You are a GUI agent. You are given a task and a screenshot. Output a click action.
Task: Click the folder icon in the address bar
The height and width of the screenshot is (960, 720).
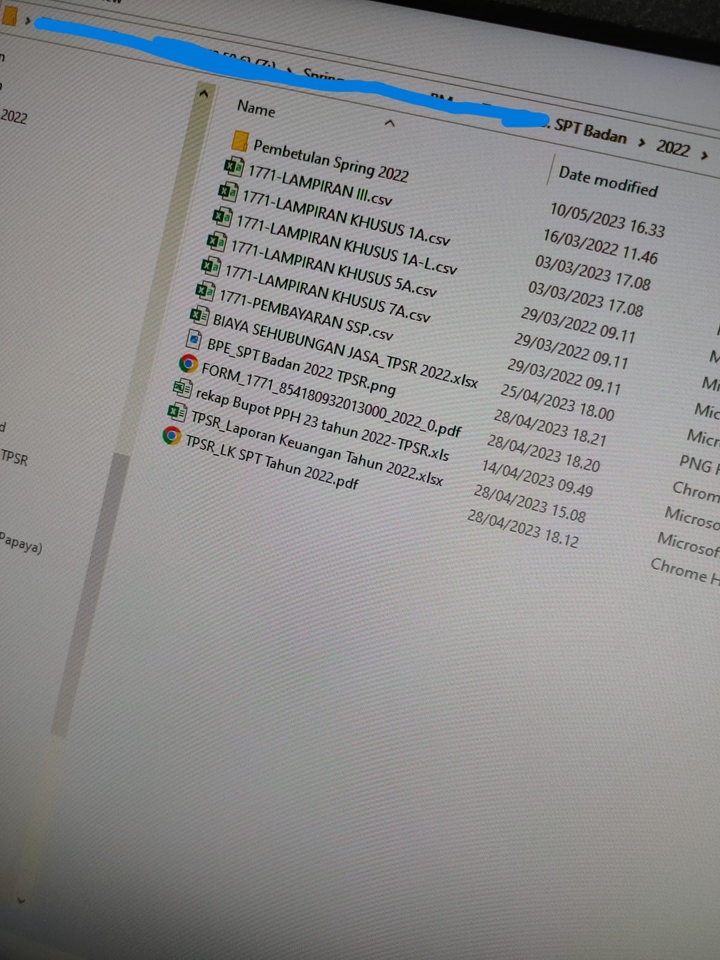pos(9,16)
